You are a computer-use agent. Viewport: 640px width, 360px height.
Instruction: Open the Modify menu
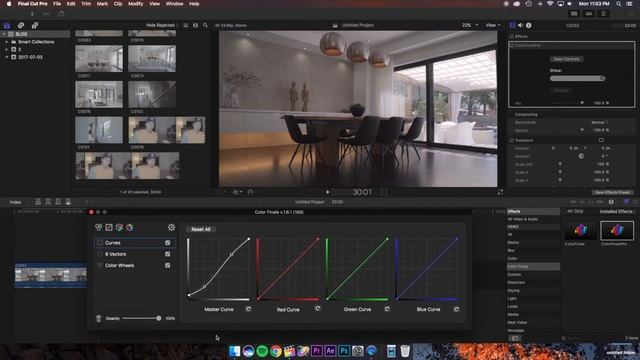[136, 4]
